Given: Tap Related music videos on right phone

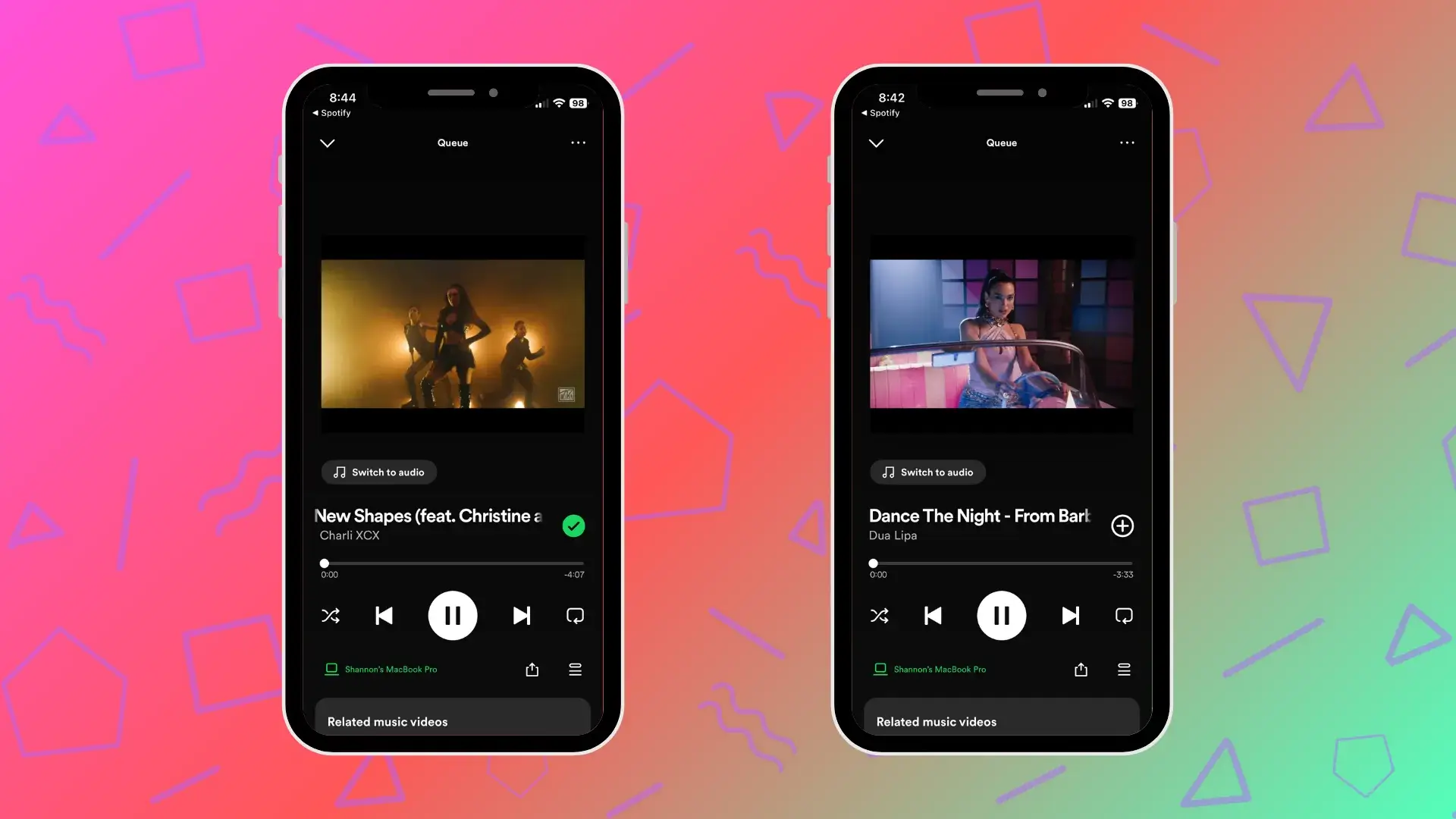Looking at the screenshot, I should 1000,720.
